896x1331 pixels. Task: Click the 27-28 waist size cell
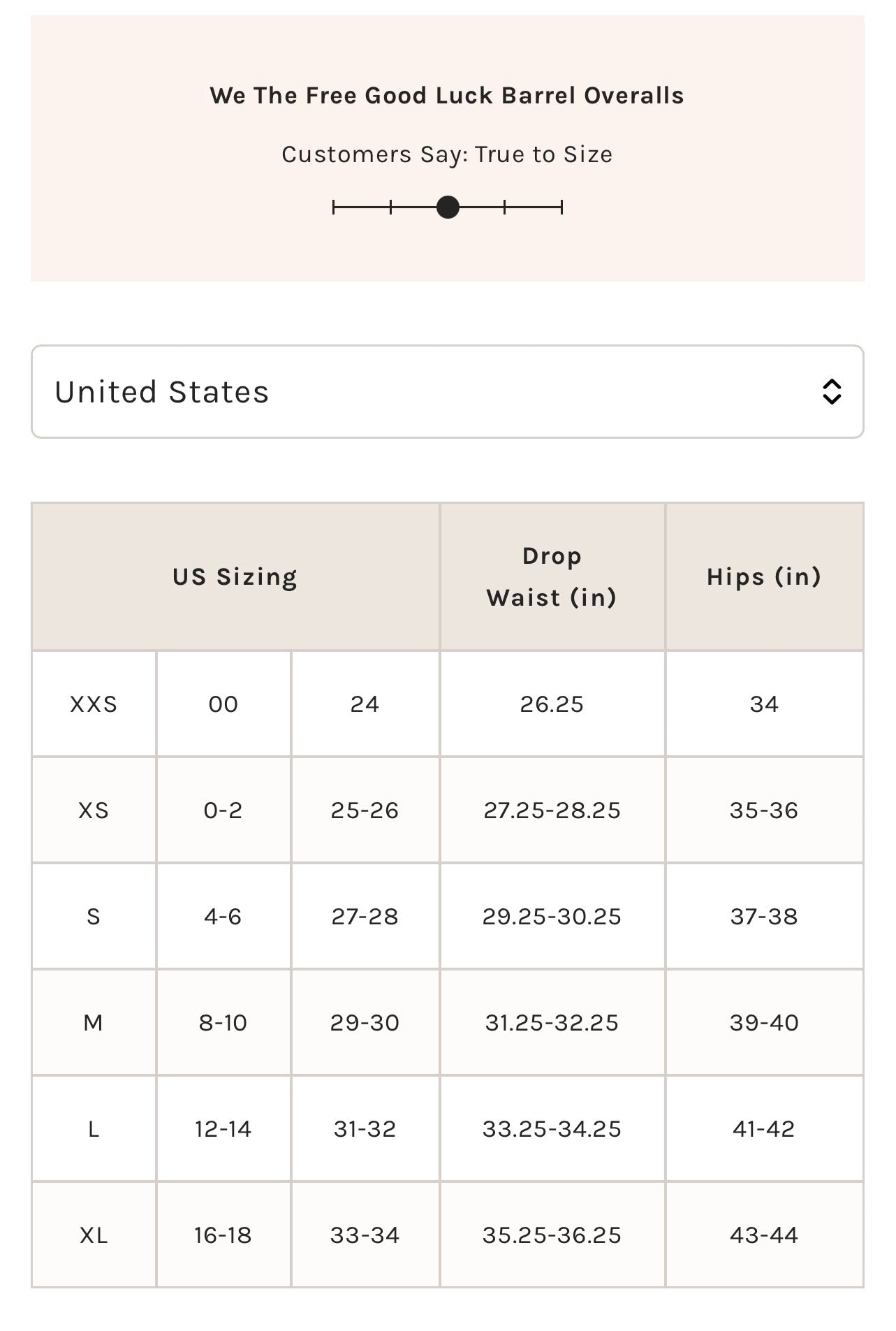pos(365,917)
